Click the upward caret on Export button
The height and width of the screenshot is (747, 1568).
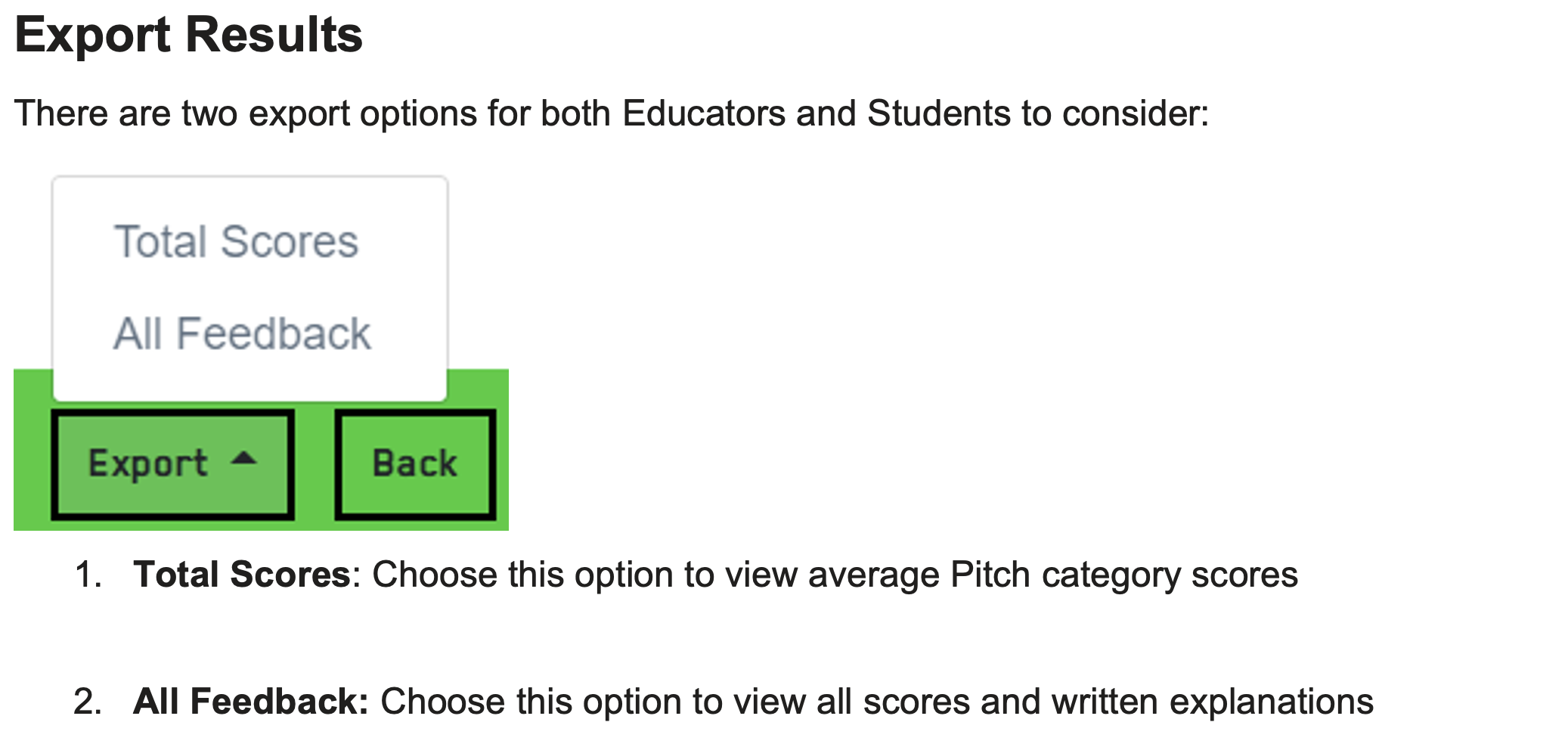coord(243,459)
